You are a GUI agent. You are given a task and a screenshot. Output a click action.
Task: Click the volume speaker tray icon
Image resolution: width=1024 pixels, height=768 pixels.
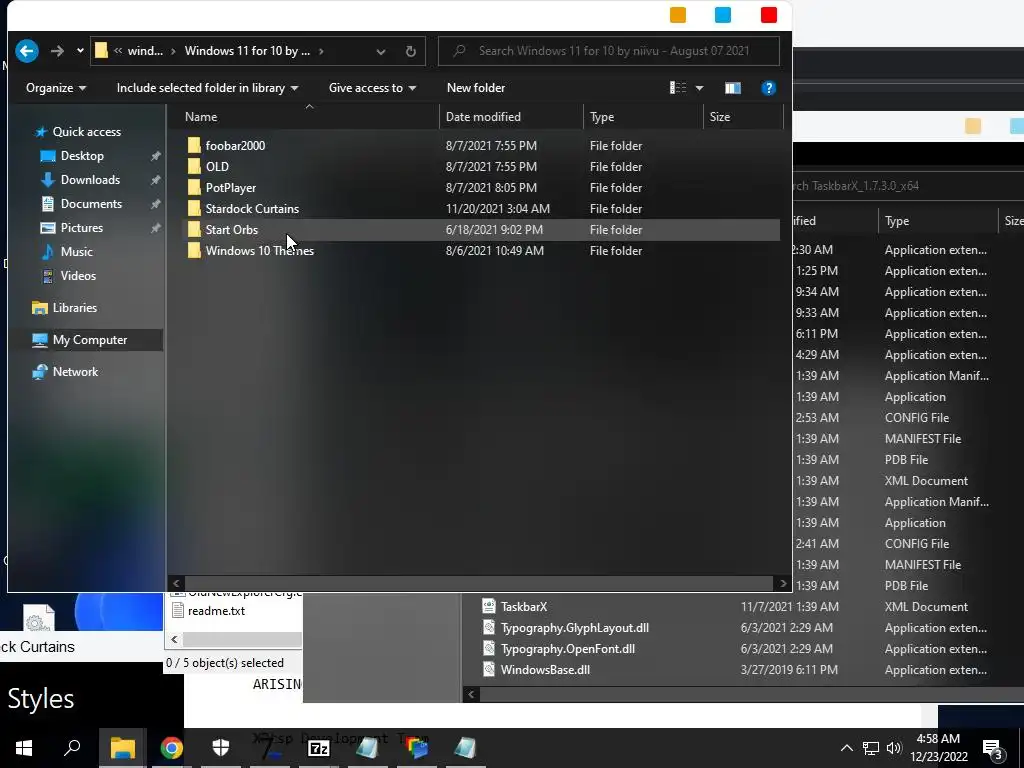click(x=894, y=748)
